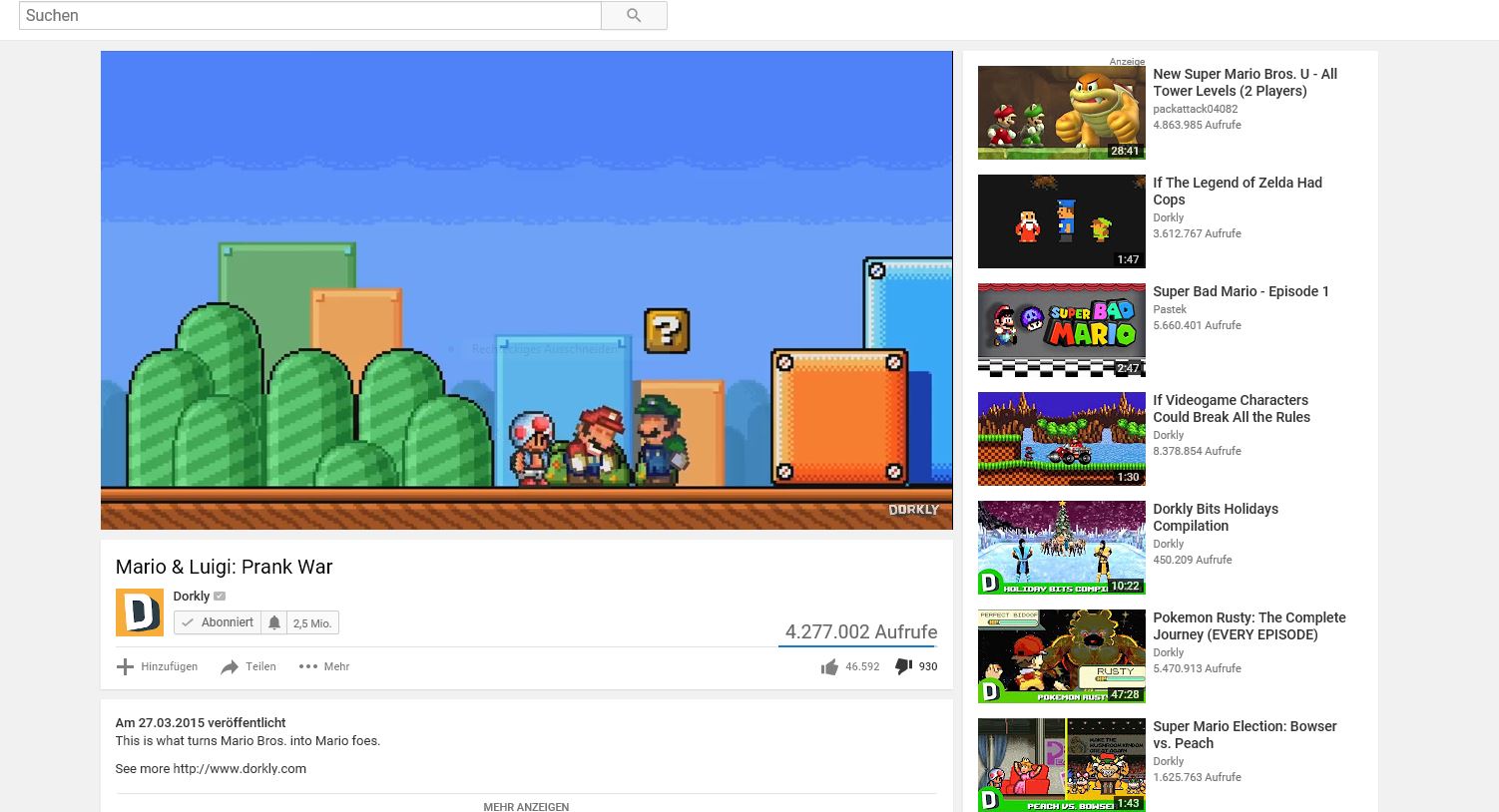Click the Am 27.03.2015 veröffentlicht date

(x=201, y=722)
